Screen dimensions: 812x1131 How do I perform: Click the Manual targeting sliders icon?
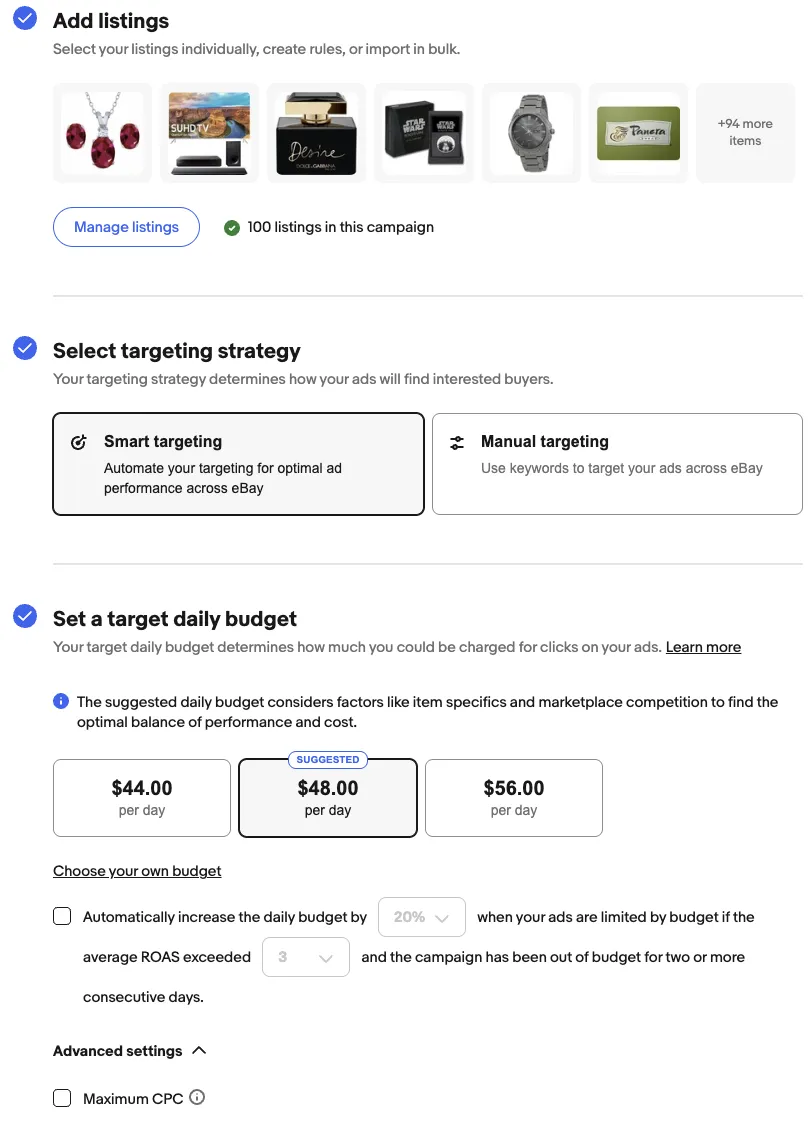(x=457, y=442)
